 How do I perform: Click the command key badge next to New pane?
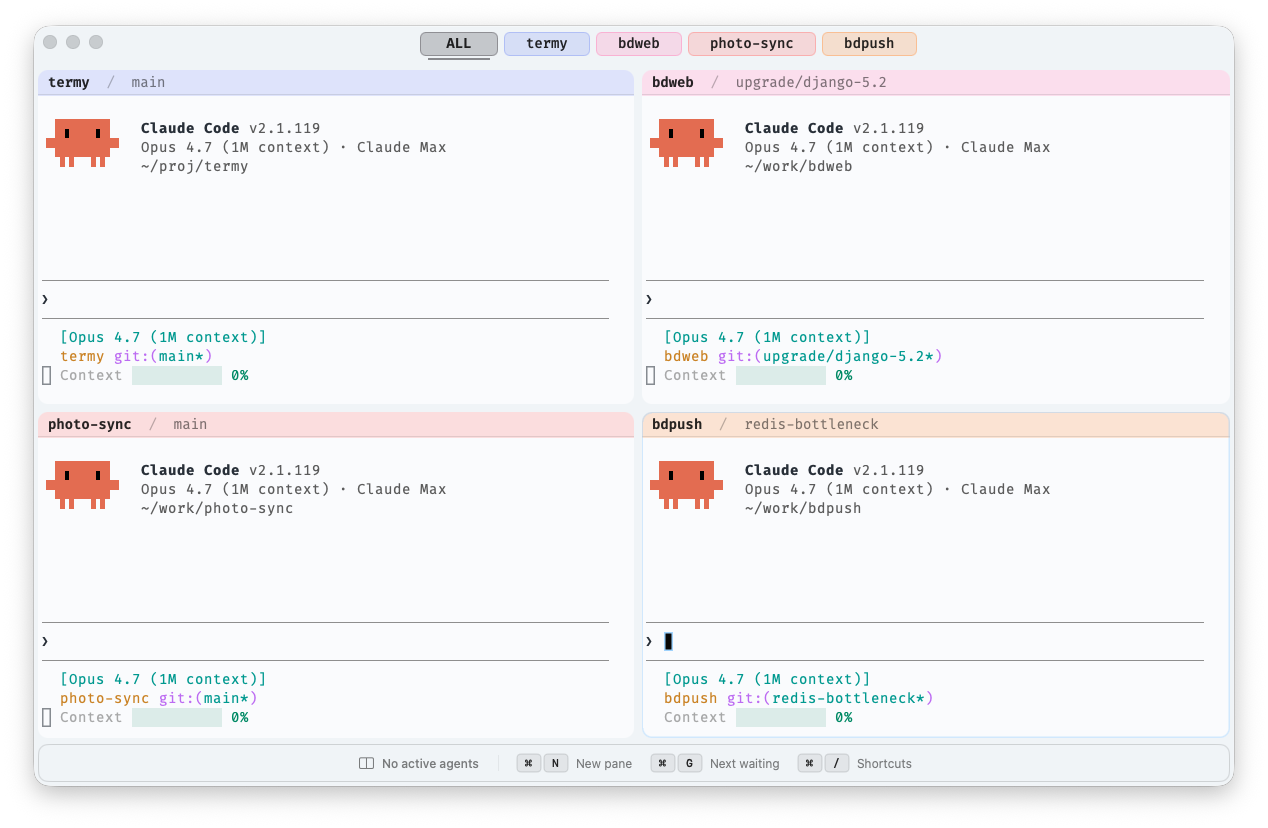coord(528,763)
